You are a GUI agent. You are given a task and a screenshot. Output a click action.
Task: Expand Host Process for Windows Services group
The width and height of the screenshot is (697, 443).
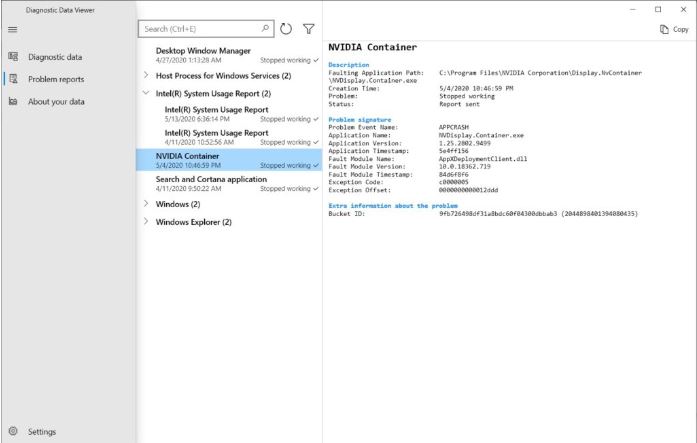[x=146, y=75]
